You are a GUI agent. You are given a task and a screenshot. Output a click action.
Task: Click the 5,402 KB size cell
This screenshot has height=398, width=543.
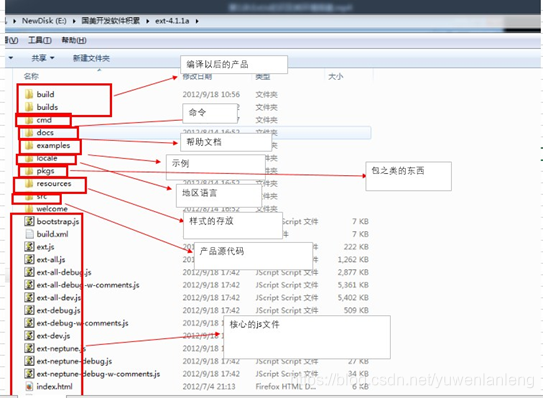pos(353,298)
